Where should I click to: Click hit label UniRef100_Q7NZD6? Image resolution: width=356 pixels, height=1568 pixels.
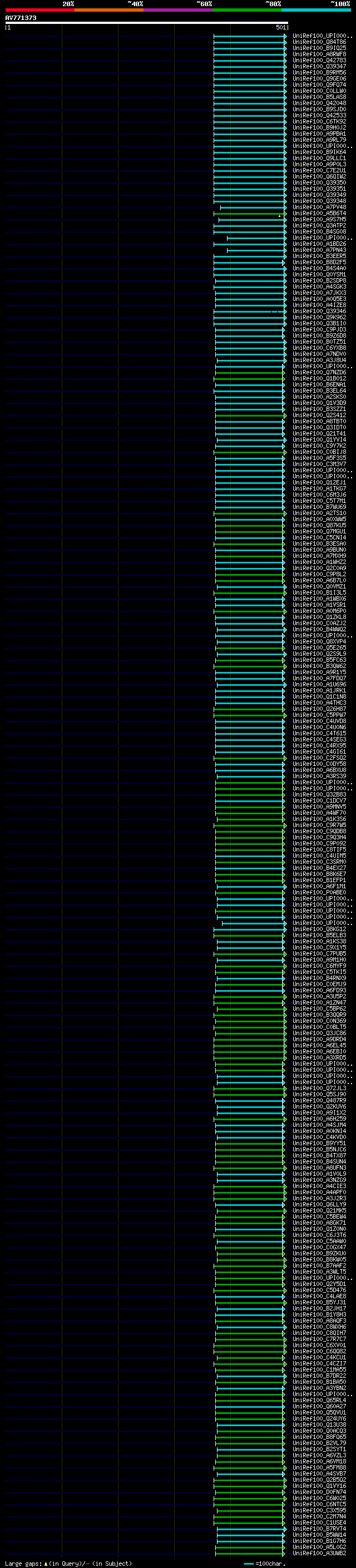(x=319, y=373)
